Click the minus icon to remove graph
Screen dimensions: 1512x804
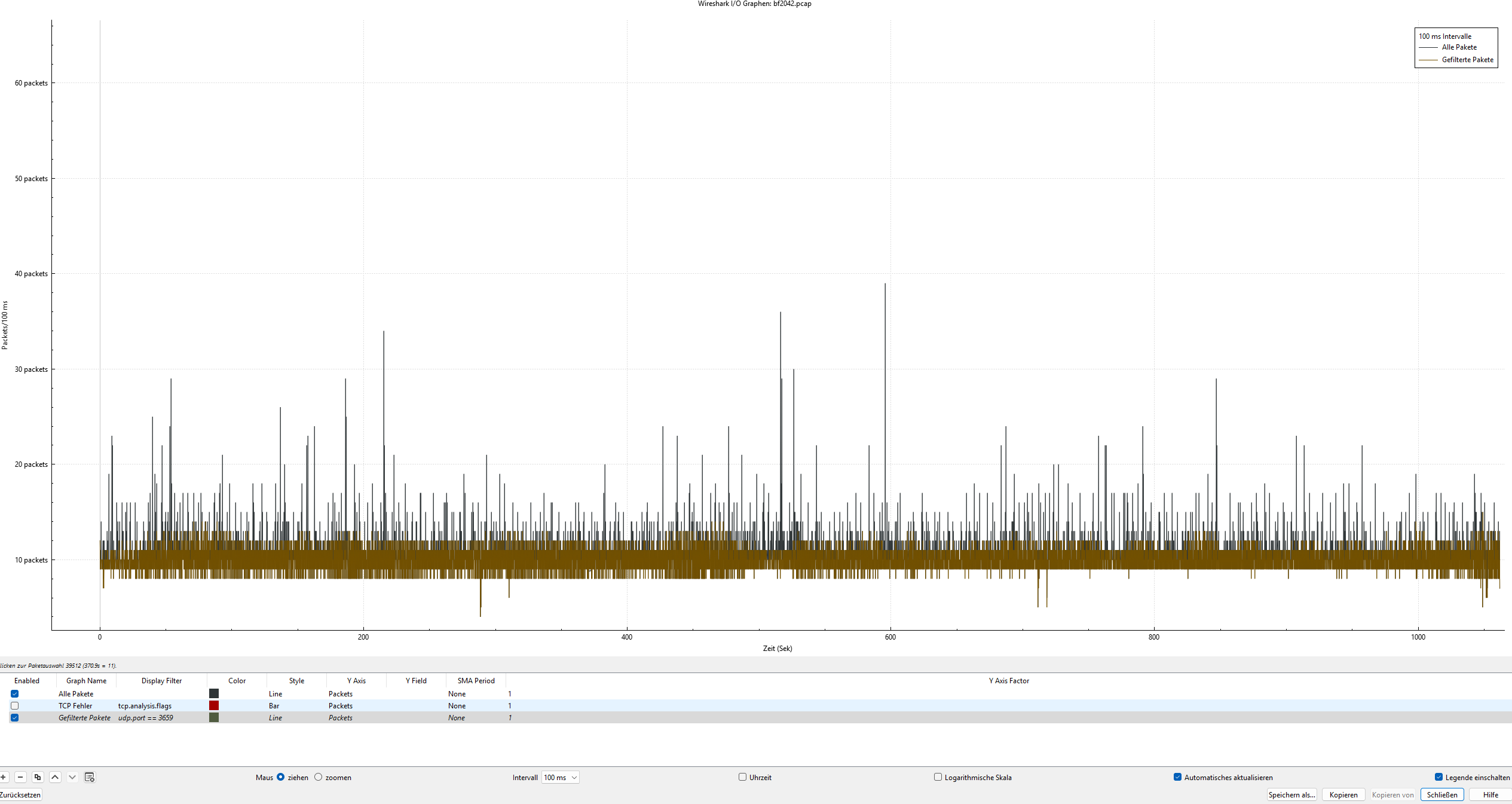[x=20, y=777]
